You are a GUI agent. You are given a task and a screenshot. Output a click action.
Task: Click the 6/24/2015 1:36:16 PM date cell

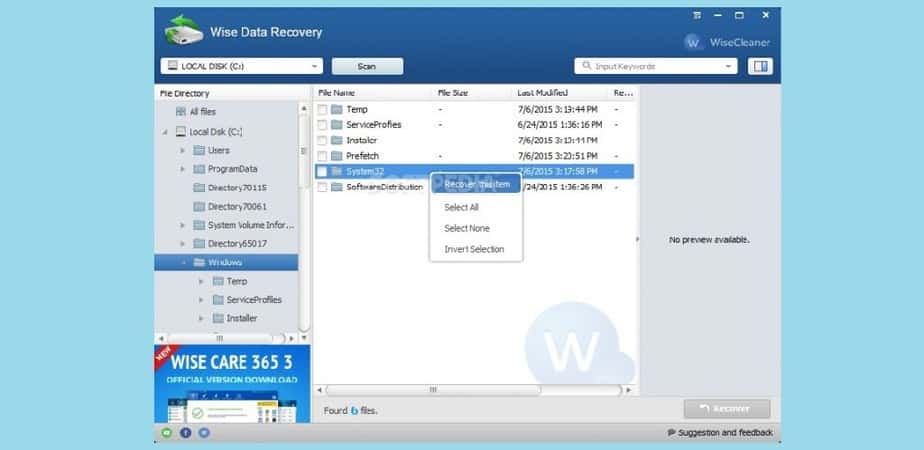560,125
